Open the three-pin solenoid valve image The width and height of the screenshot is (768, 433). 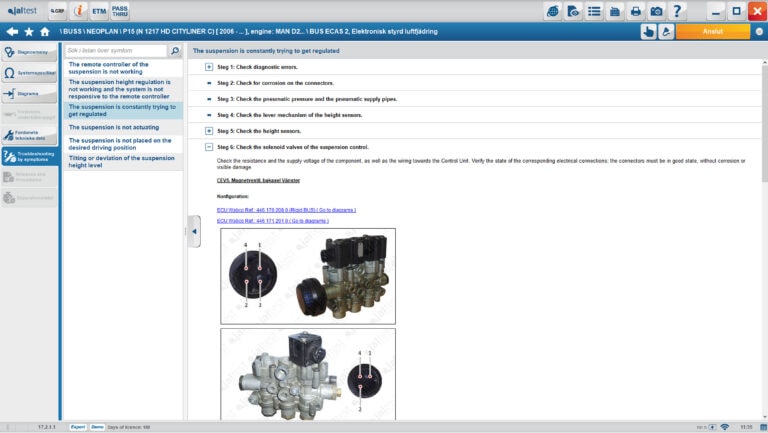click(x=308, y=374)
